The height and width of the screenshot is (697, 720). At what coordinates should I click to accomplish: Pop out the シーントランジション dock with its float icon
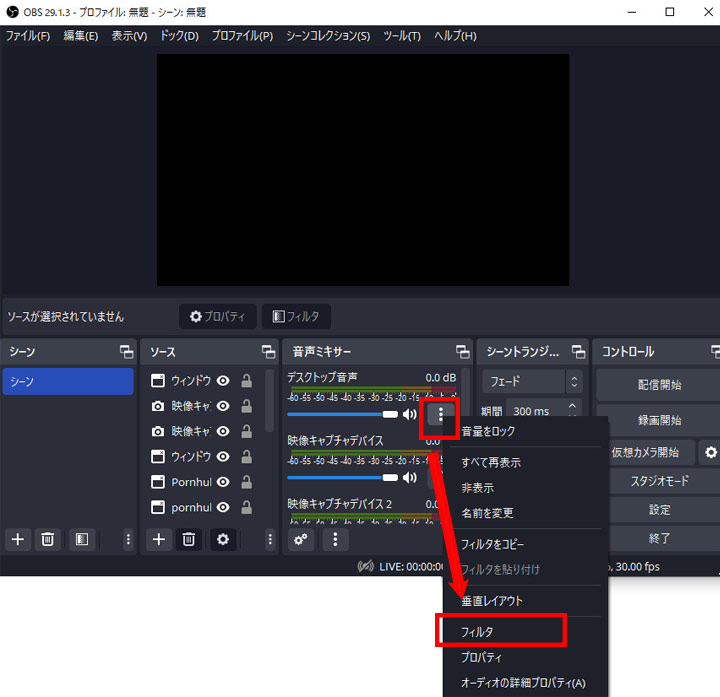pos(578,352)
